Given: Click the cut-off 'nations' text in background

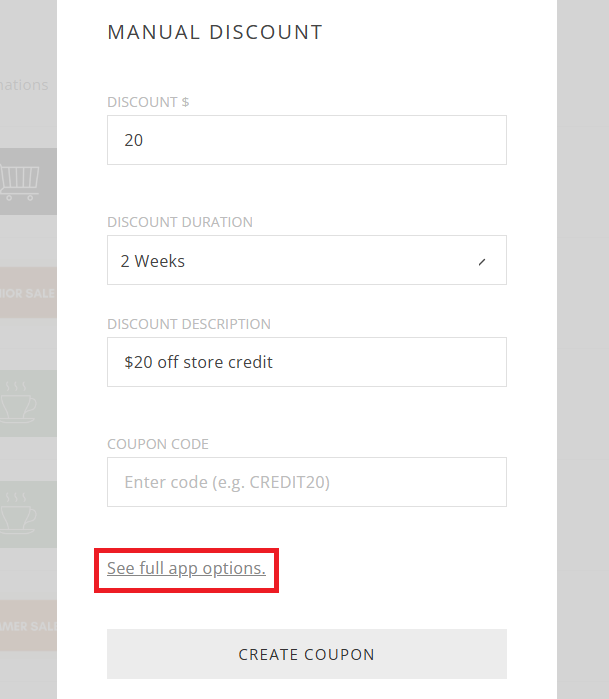Looking at the screenshot, I should pos(24,85).
